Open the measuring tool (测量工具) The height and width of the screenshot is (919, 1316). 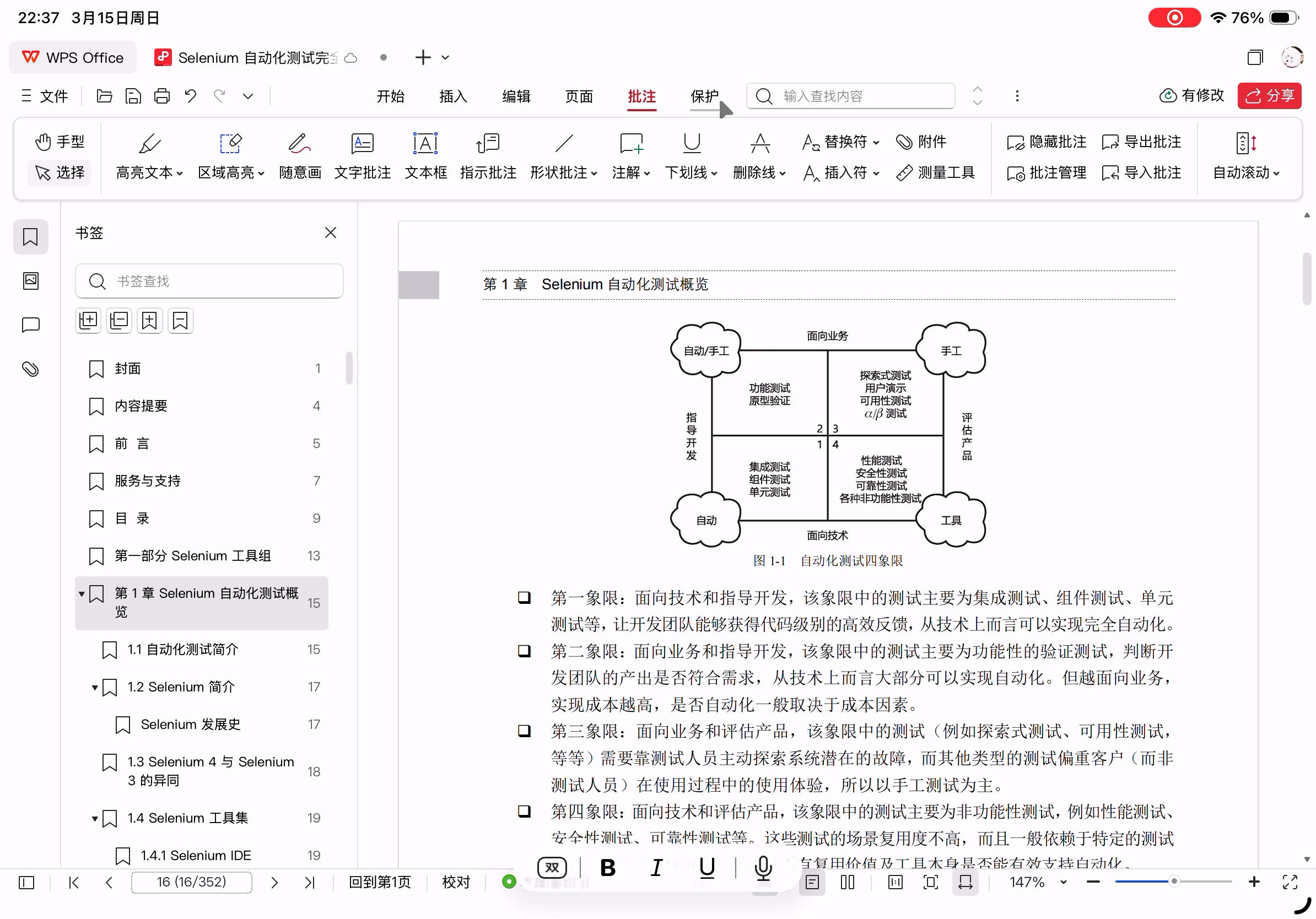[935, 172]
